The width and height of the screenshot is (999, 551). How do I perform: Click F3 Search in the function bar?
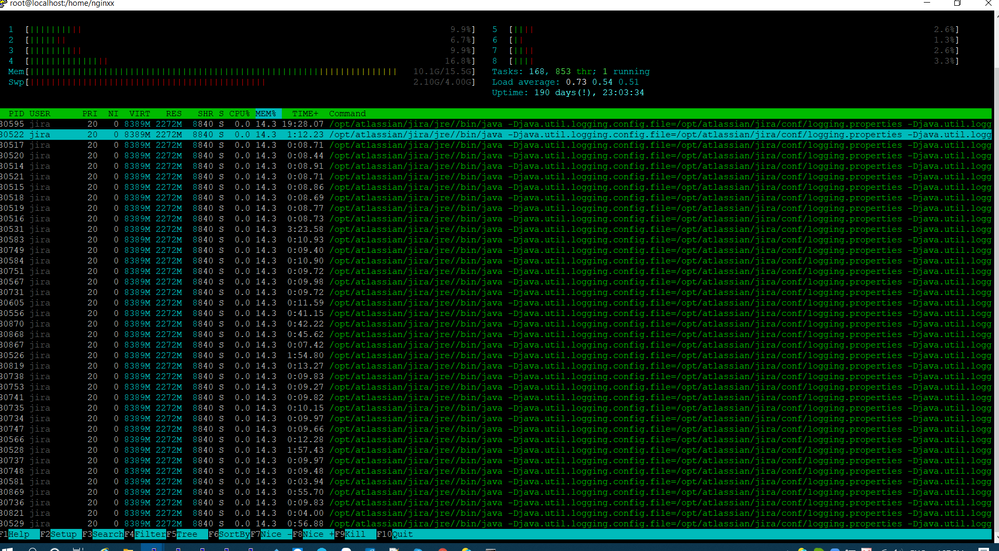point(103,534)
